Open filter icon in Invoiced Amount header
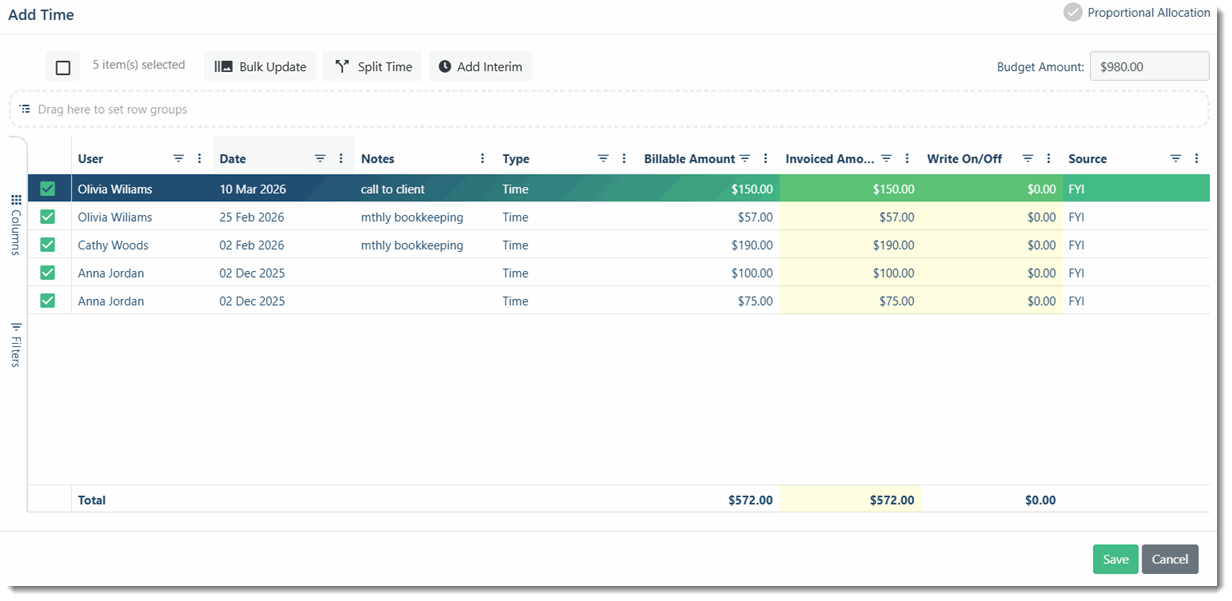 [x=887, y=159]
